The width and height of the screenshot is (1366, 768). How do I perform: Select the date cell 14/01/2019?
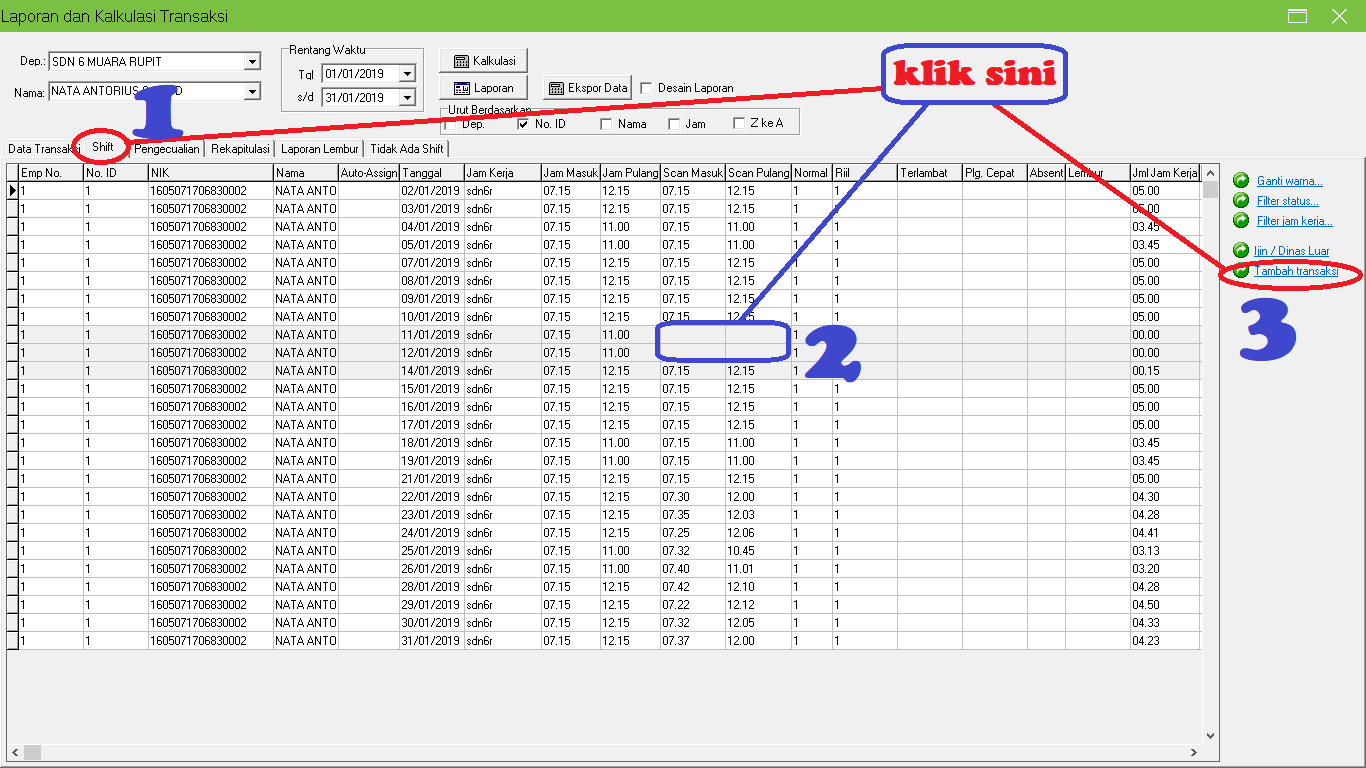tap(431, 371)
